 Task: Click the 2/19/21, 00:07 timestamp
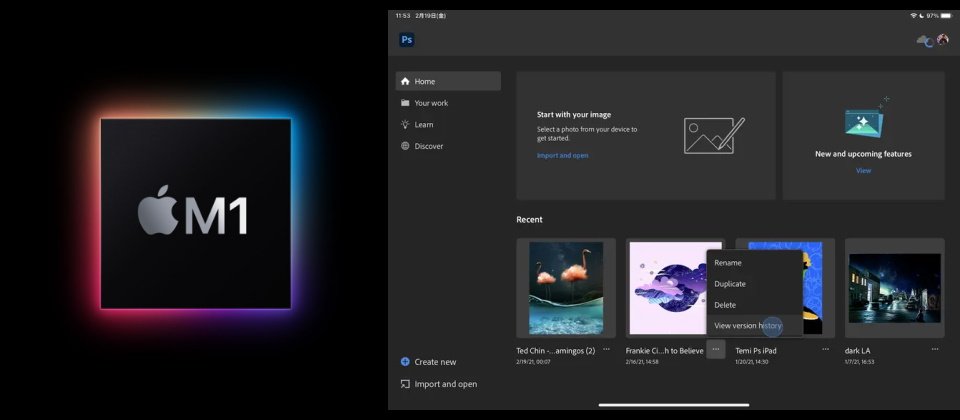533,362
